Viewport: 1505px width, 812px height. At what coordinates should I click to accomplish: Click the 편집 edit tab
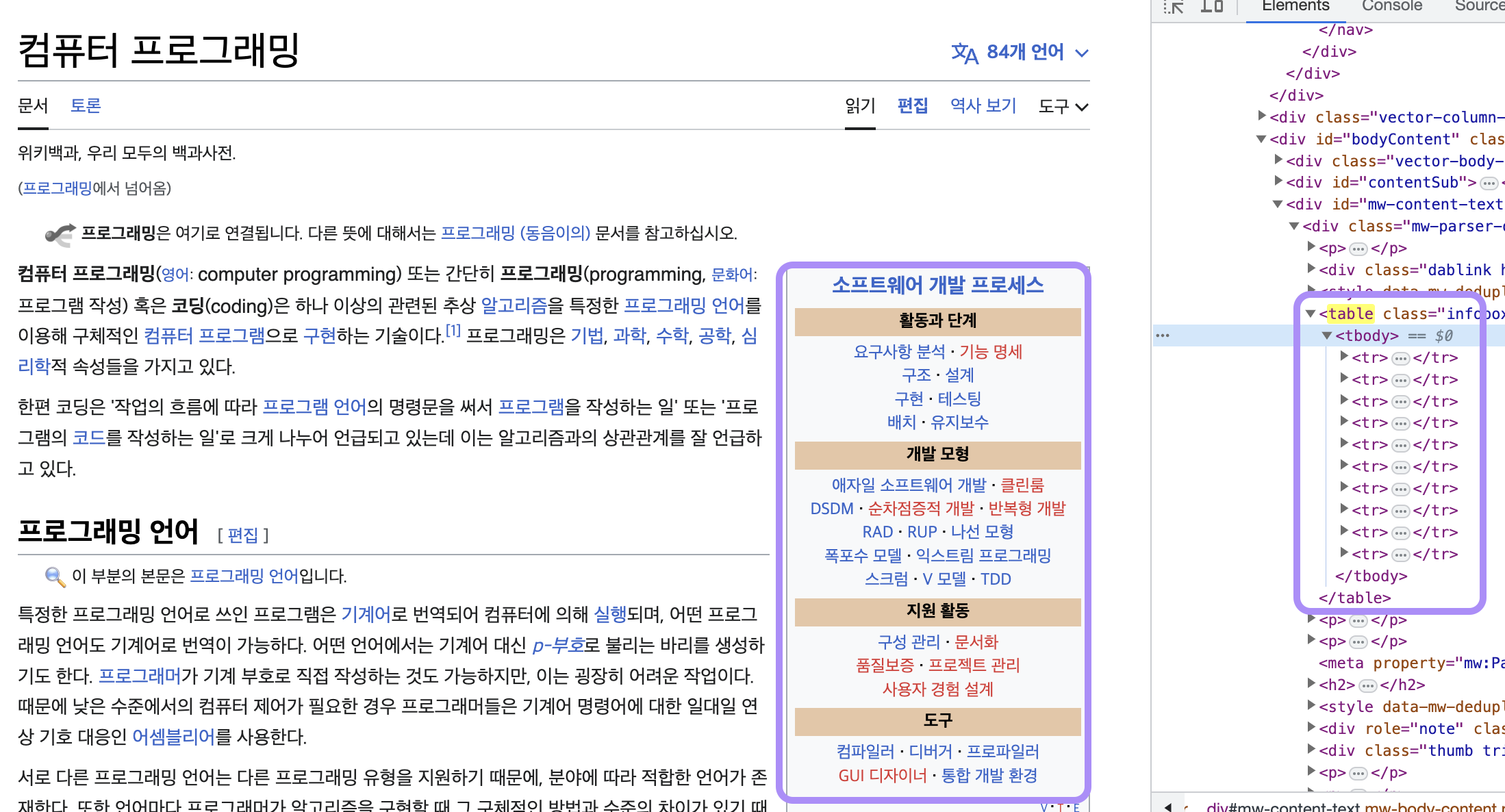912,105
